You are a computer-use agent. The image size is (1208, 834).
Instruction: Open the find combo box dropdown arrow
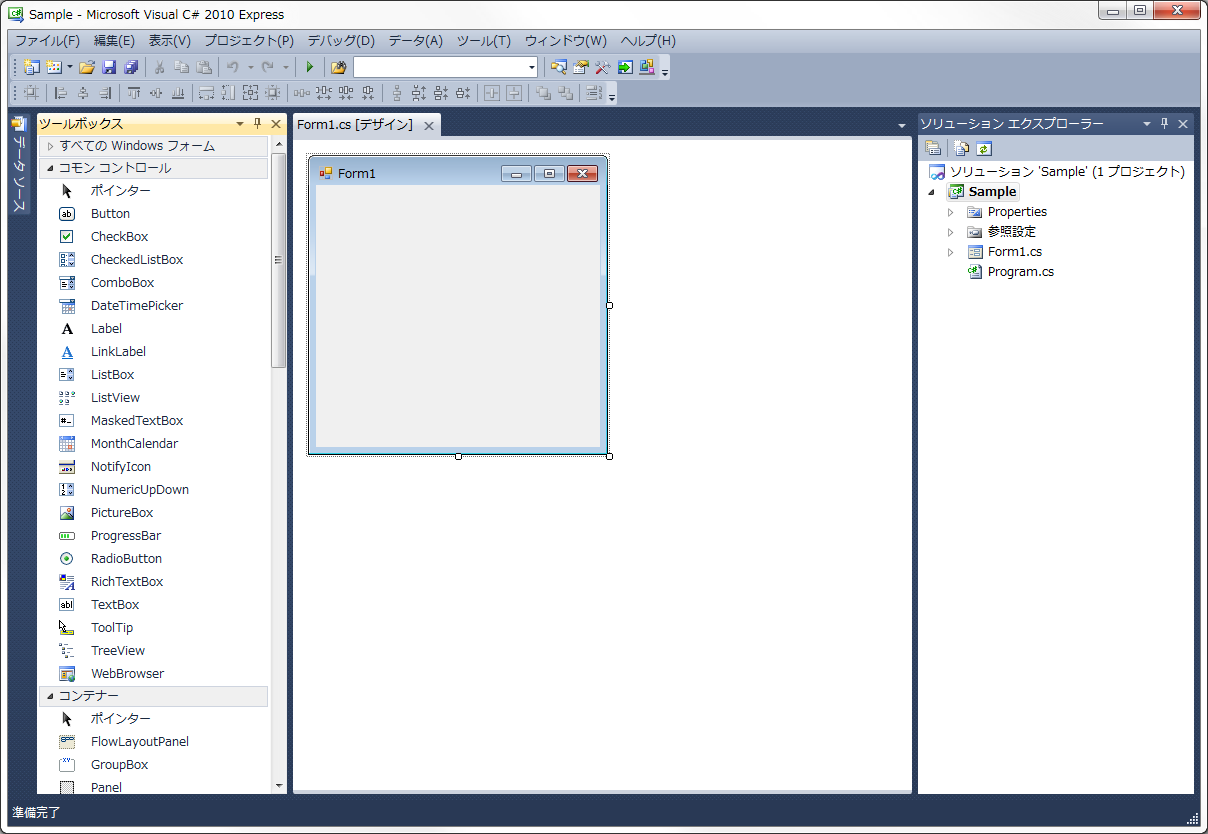[x=532, y=67]
